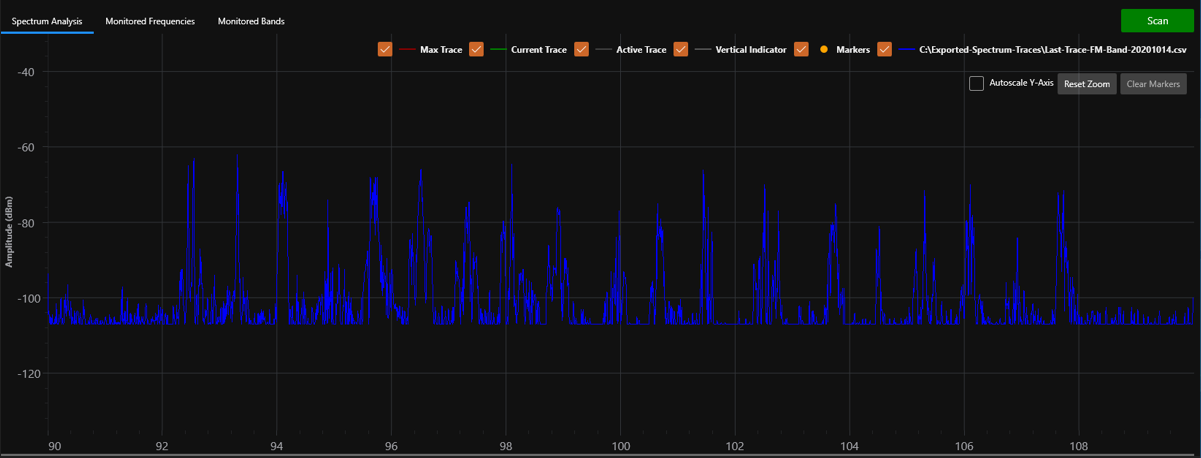The width and height of the screenshot is (1201, 458).
Task: Click the orange Markers legend dot
Action: point(823,49)
